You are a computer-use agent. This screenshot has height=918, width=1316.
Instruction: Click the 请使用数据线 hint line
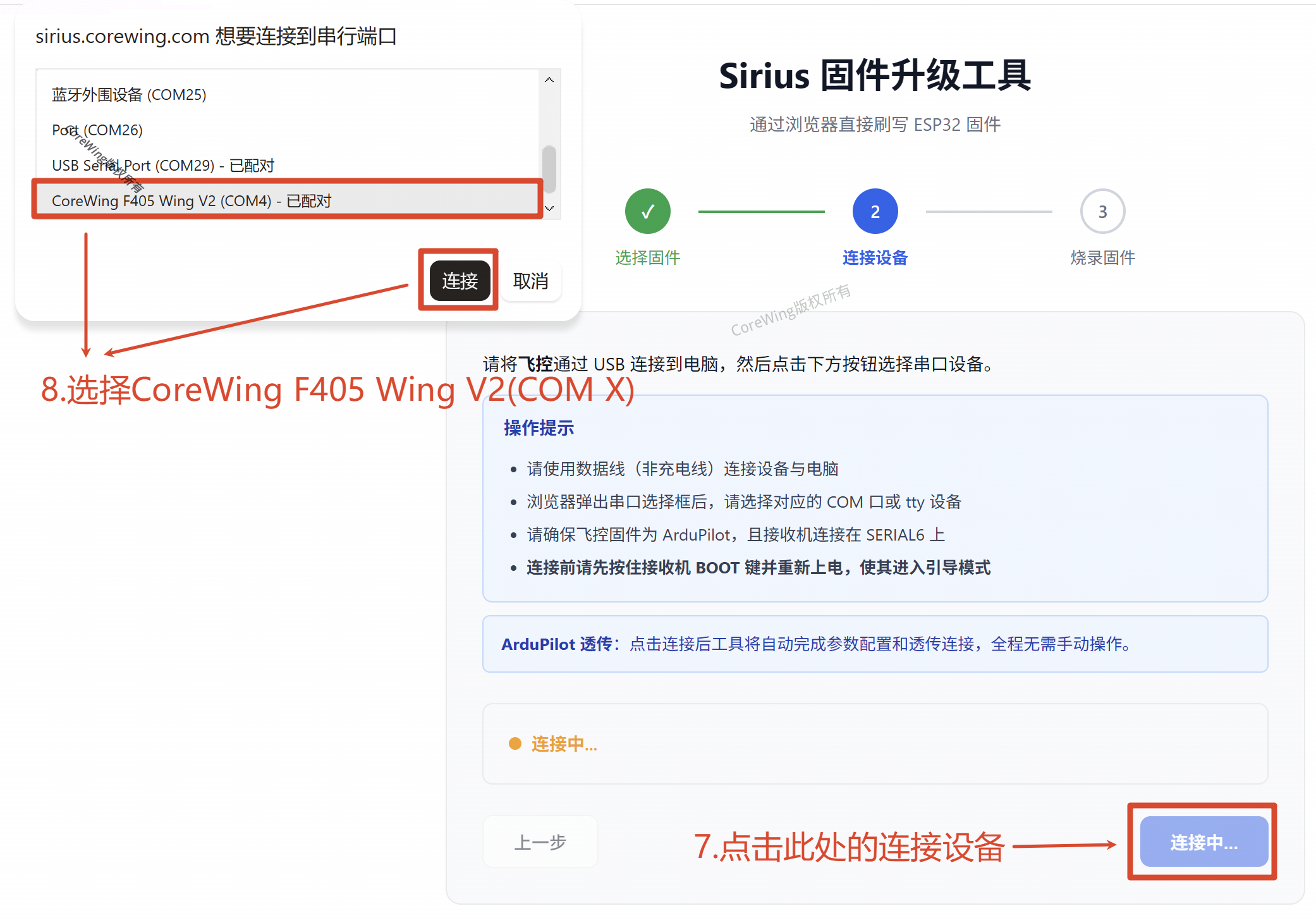click(683, 469)
